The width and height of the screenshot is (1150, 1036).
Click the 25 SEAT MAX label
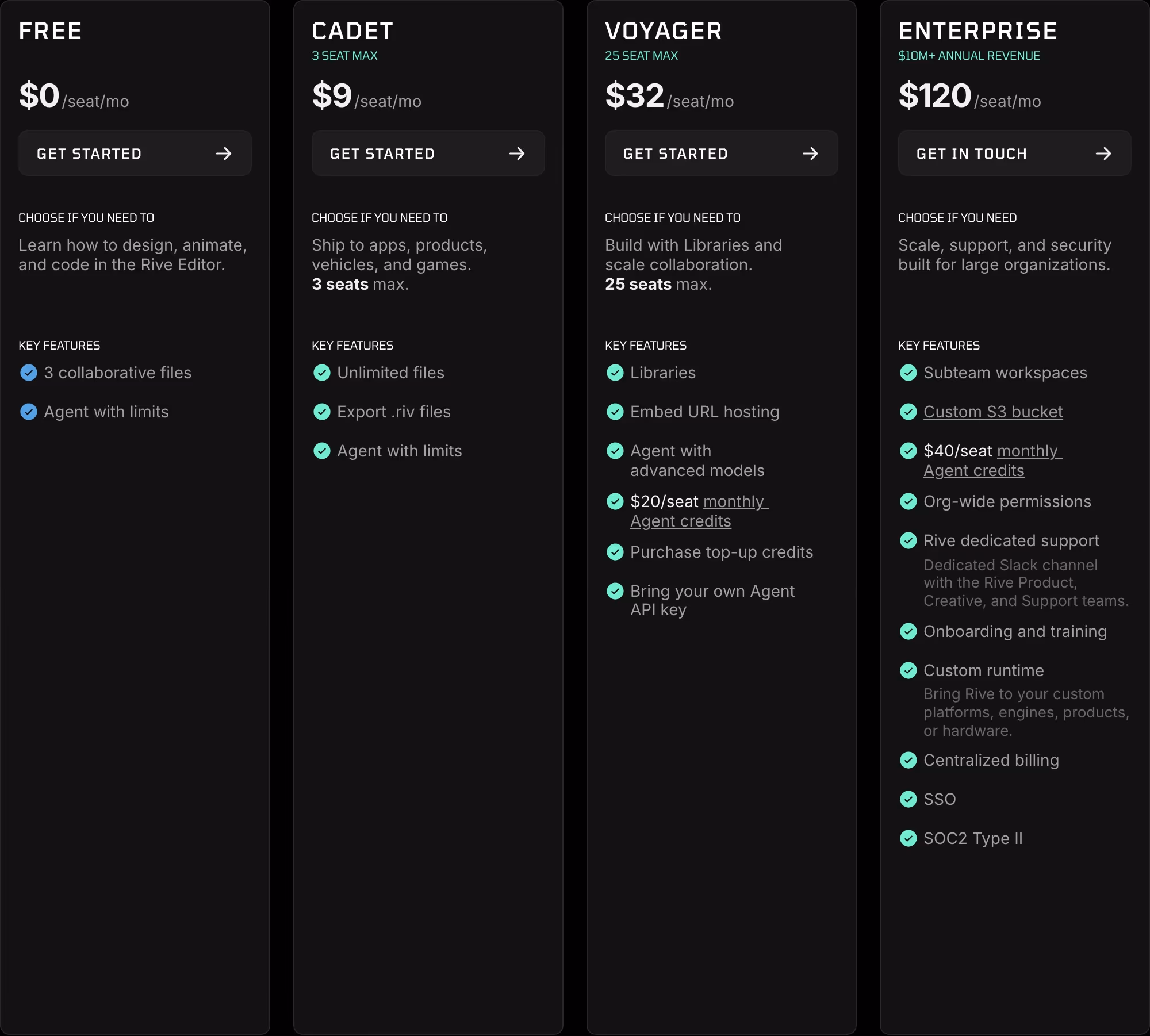641,56
